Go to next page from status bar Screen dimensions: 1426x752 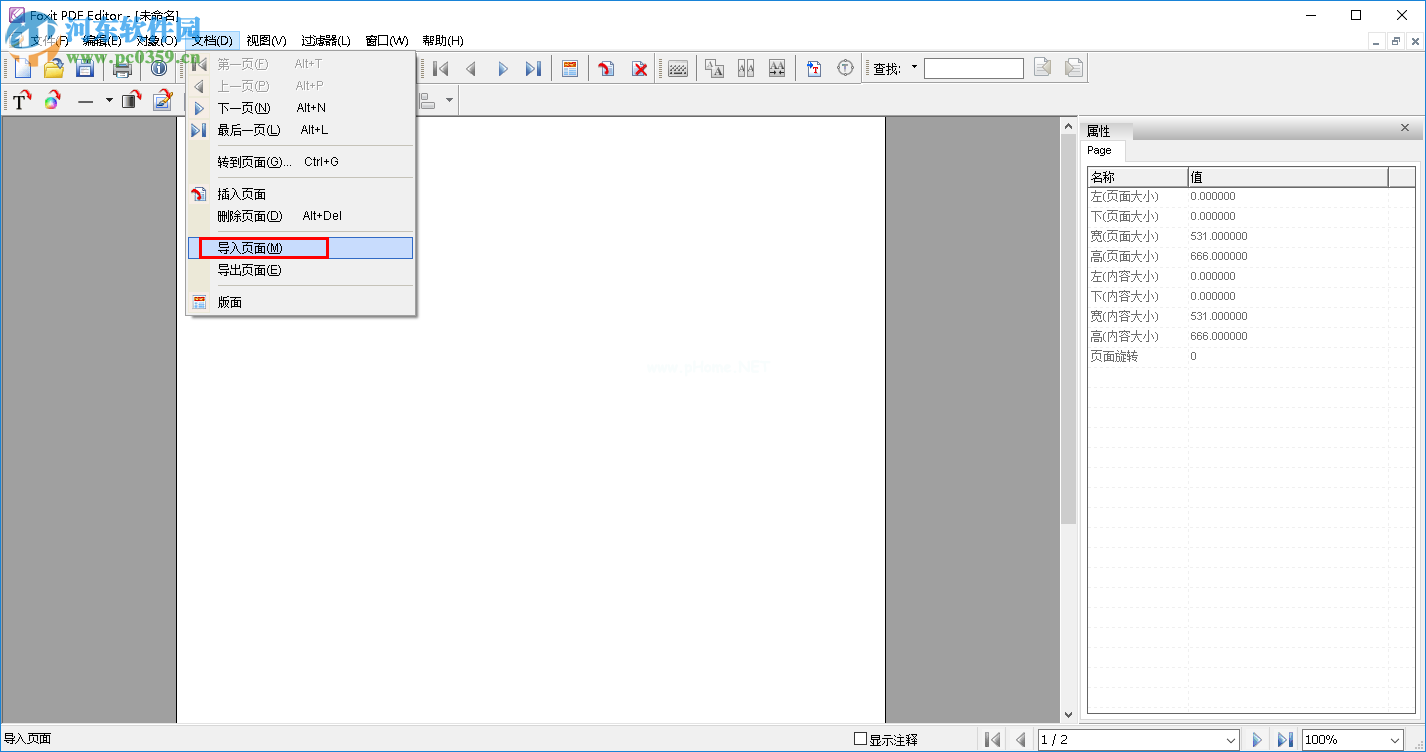tap(1258, 739)
